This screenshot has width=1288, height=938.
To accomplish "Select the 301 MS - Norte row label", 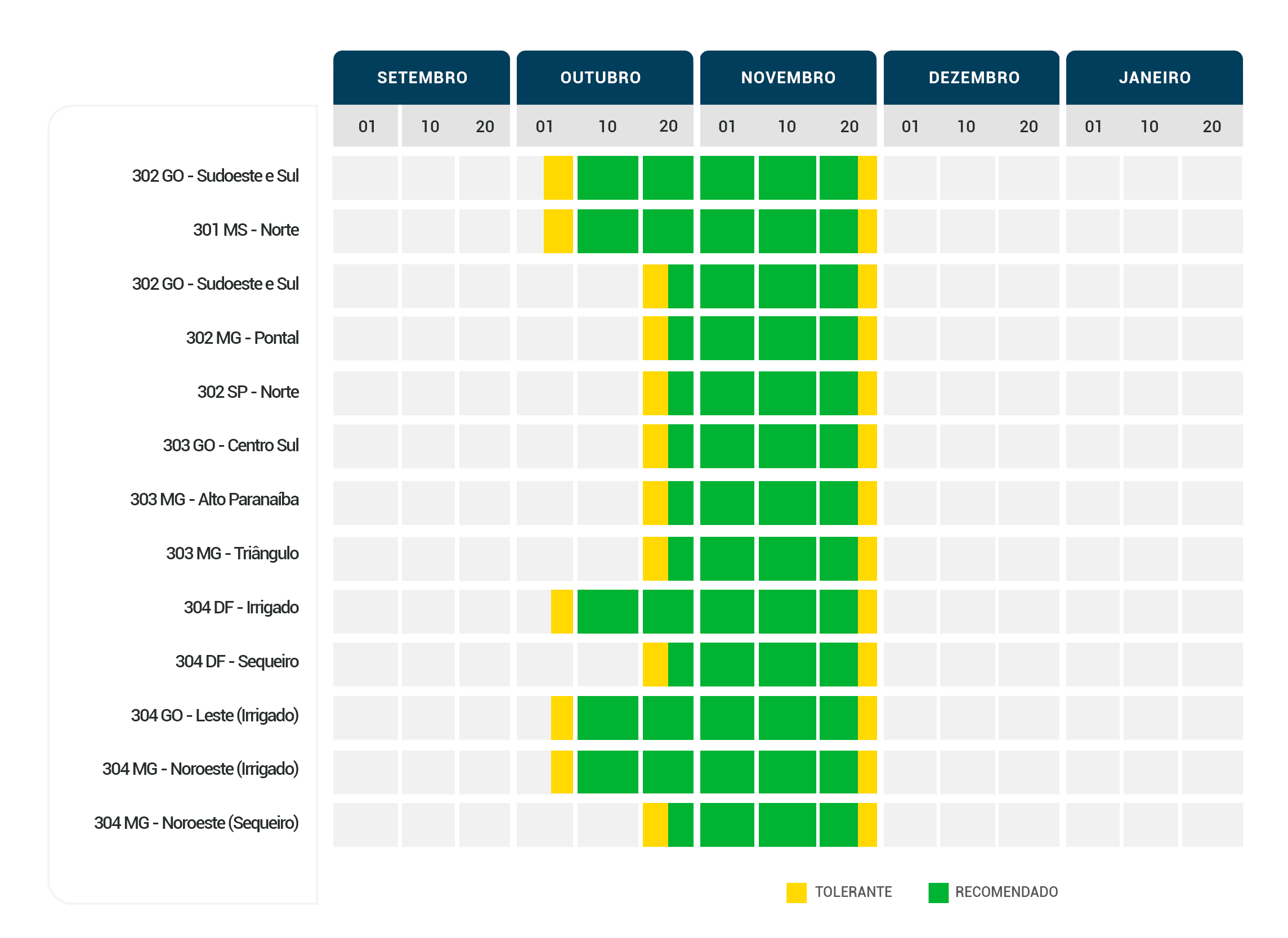I will click(246, 230).
